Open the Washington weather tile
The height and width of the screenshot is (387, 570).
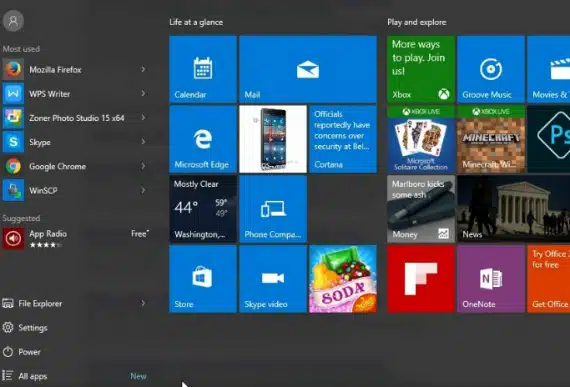[x=203, y=209]
